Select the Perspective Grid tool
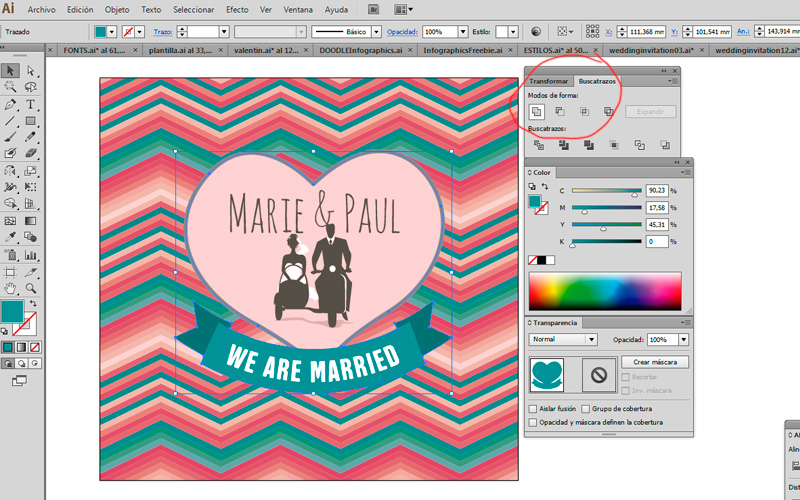 (x=31, y=204)
